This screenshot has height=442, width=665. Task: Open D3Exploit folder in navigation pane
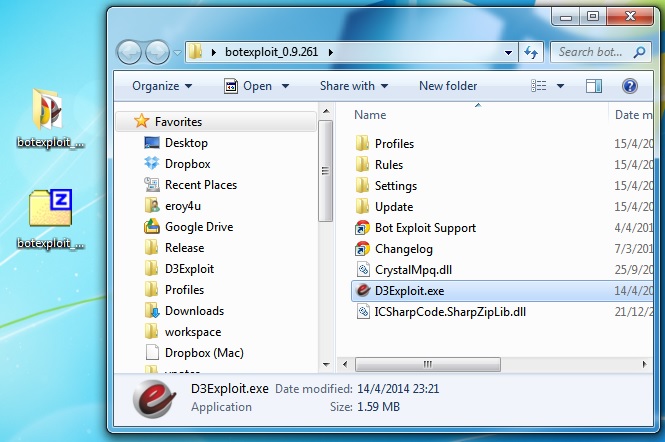pyautogui.click(x=189, y=269)
